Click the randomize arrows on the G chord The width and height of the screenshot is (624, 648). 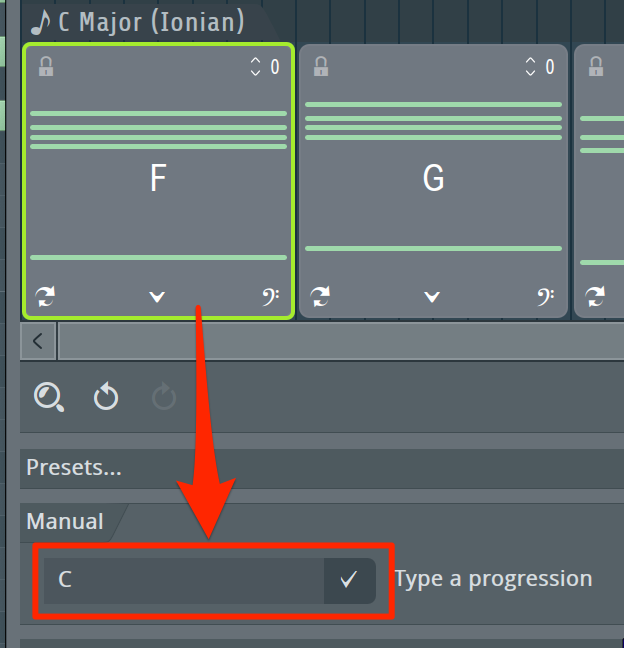[x=320, y=297]
